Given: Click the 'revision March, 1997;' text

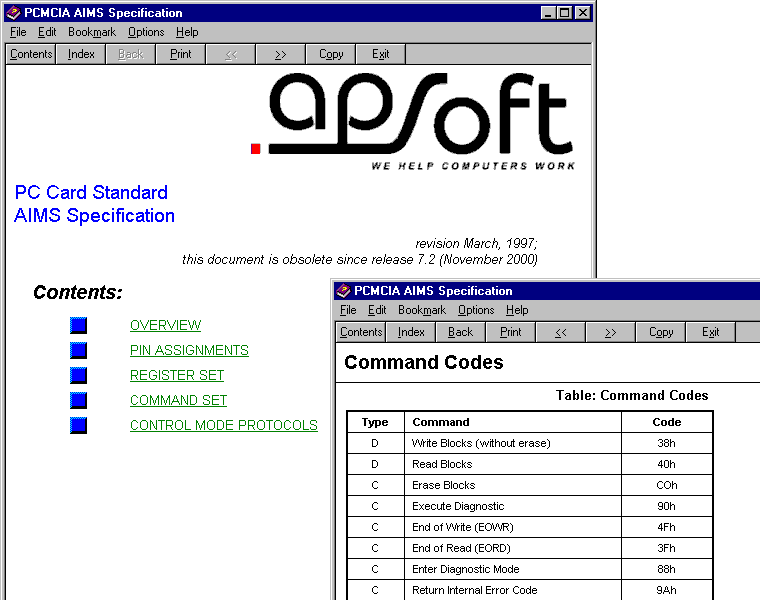Looking at the screenshot, I should click(476, 243).
